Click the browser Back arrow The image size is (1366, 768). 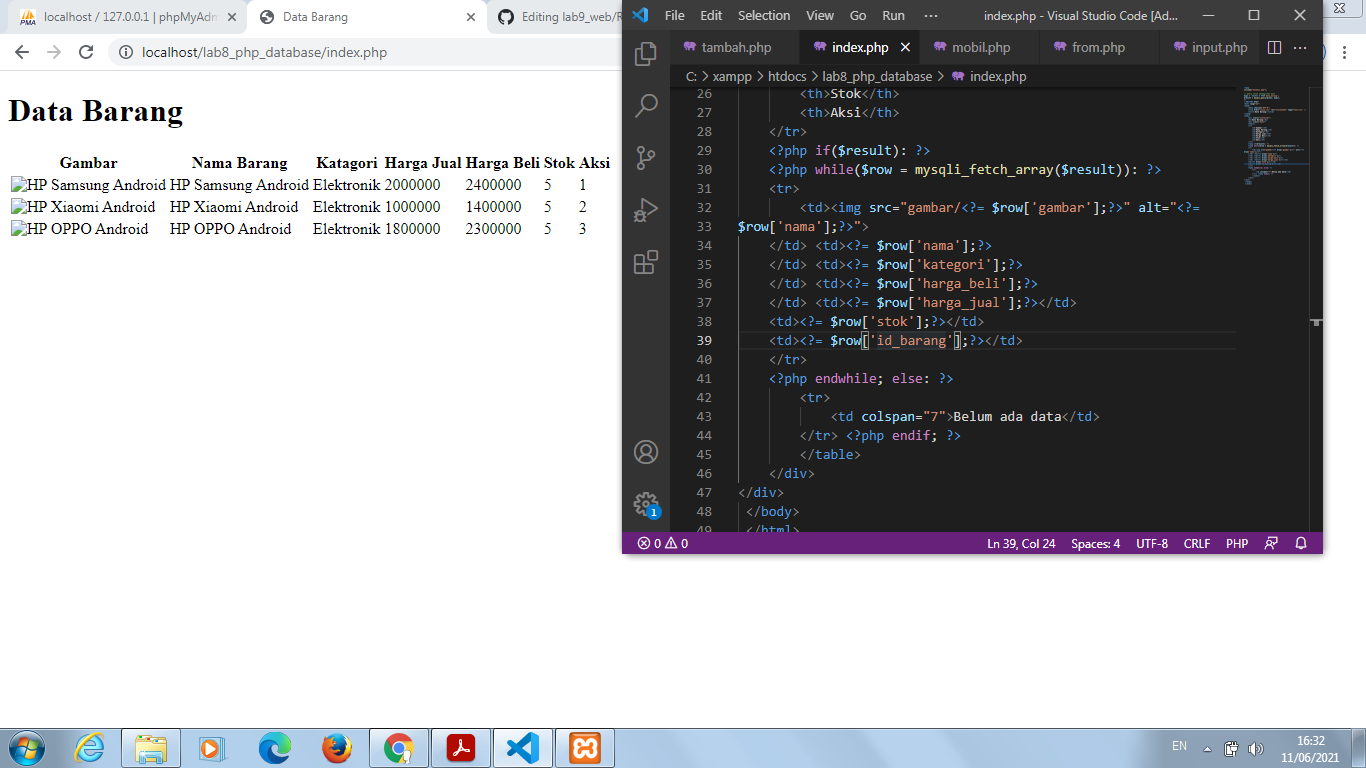pyautogui.click(x=22, y=52)
